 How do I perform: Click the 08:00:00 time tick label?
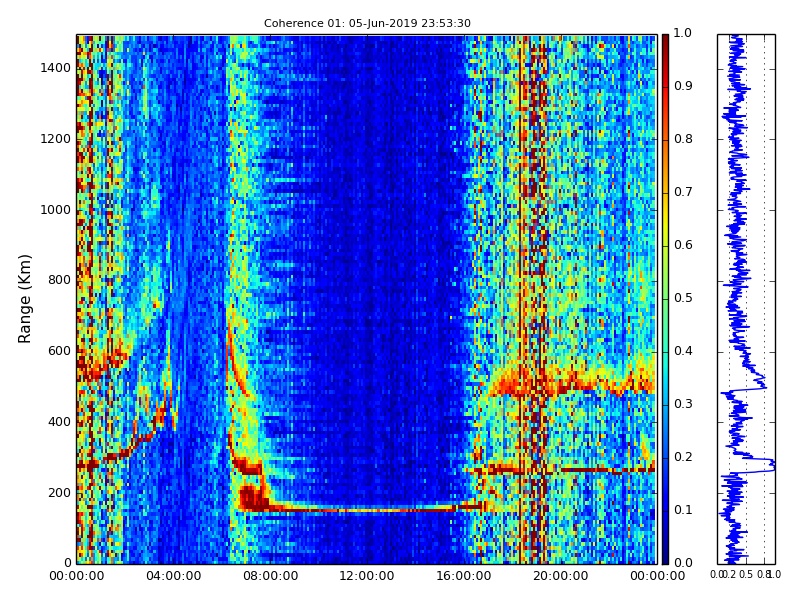coord(270,576)
